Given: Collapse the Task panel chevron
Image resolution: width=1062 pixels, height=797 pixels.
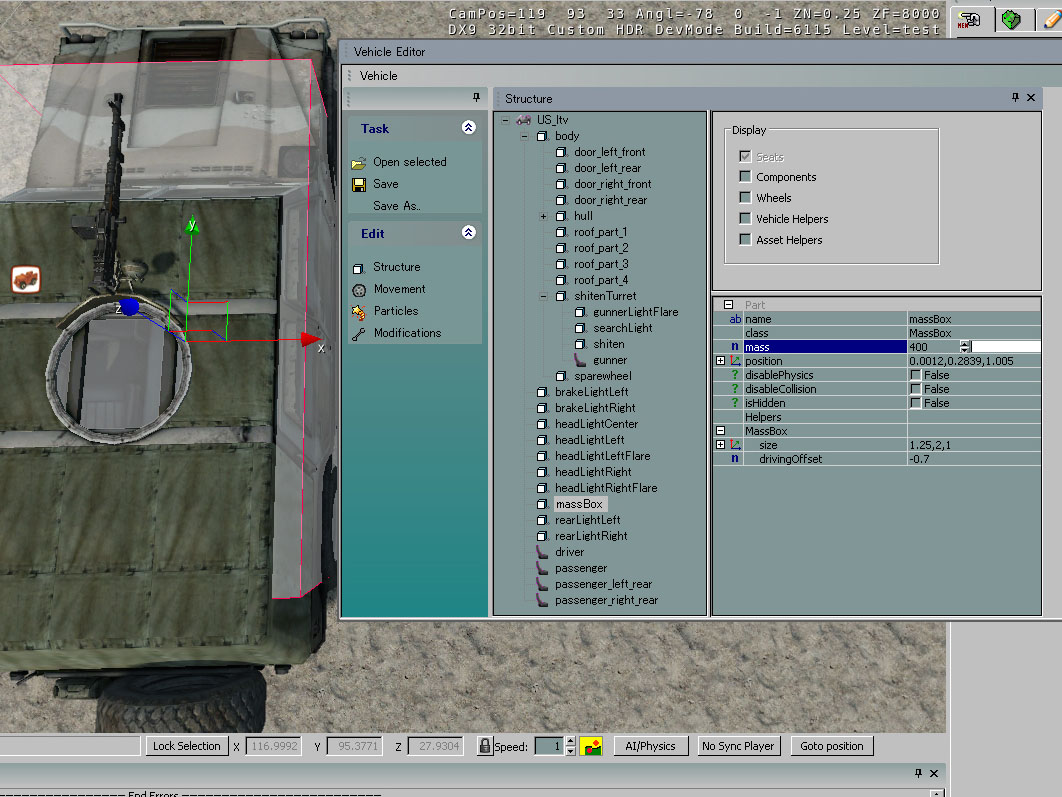Looking at the screenshot, I should click(468, 127).
